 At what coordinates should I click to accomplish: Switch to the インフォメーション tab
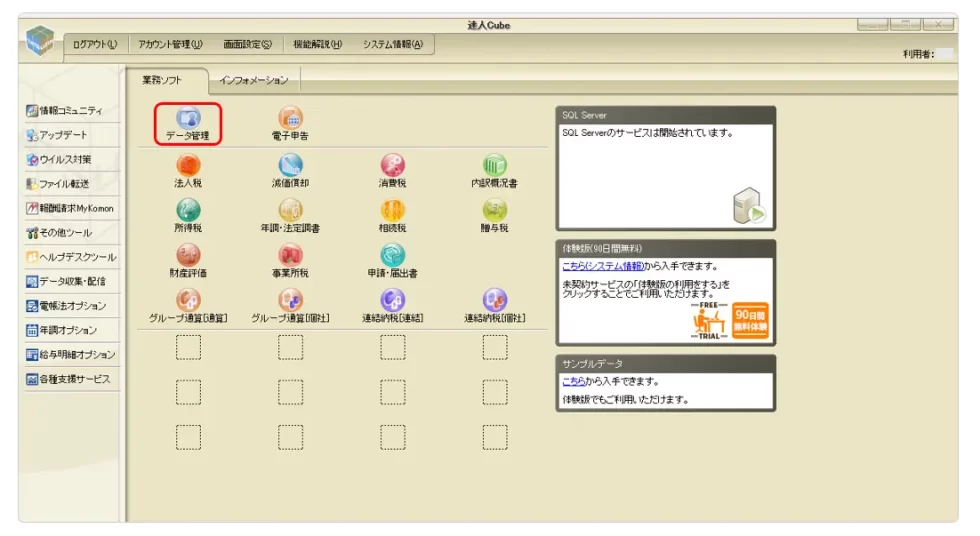[x=253, y=80]
